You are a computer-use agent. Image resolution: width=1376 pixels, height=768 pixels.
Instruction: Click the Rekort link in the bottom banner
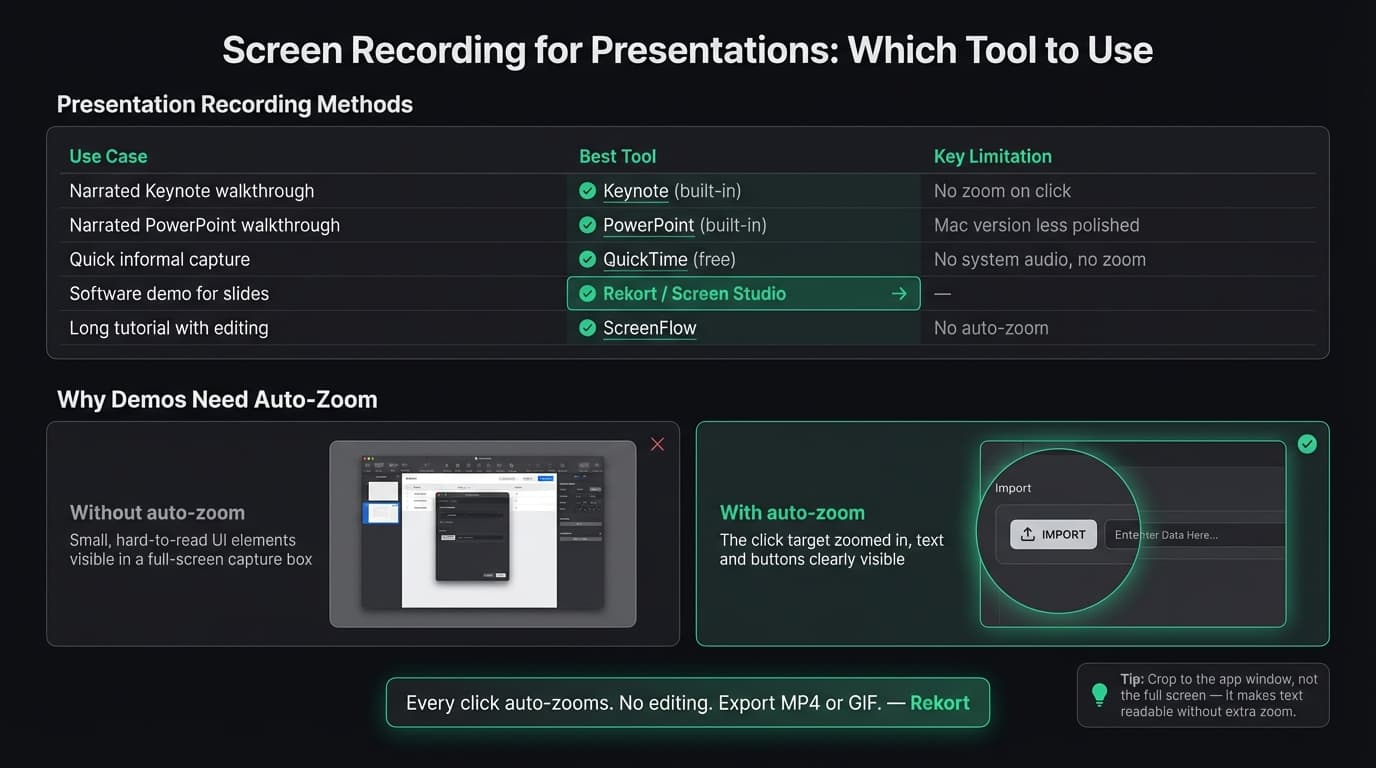[x=940, y=703]
